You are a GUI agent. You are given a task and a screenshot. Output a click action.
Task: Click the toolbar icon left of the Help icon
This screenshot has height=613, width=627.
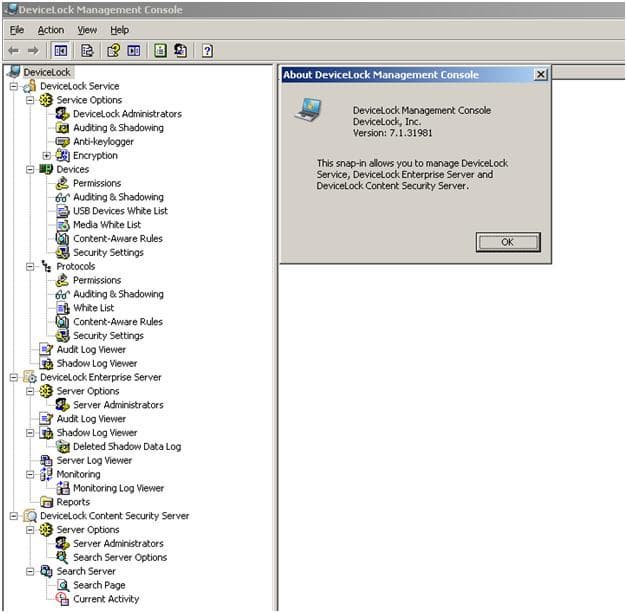click(x=180, y=51)
